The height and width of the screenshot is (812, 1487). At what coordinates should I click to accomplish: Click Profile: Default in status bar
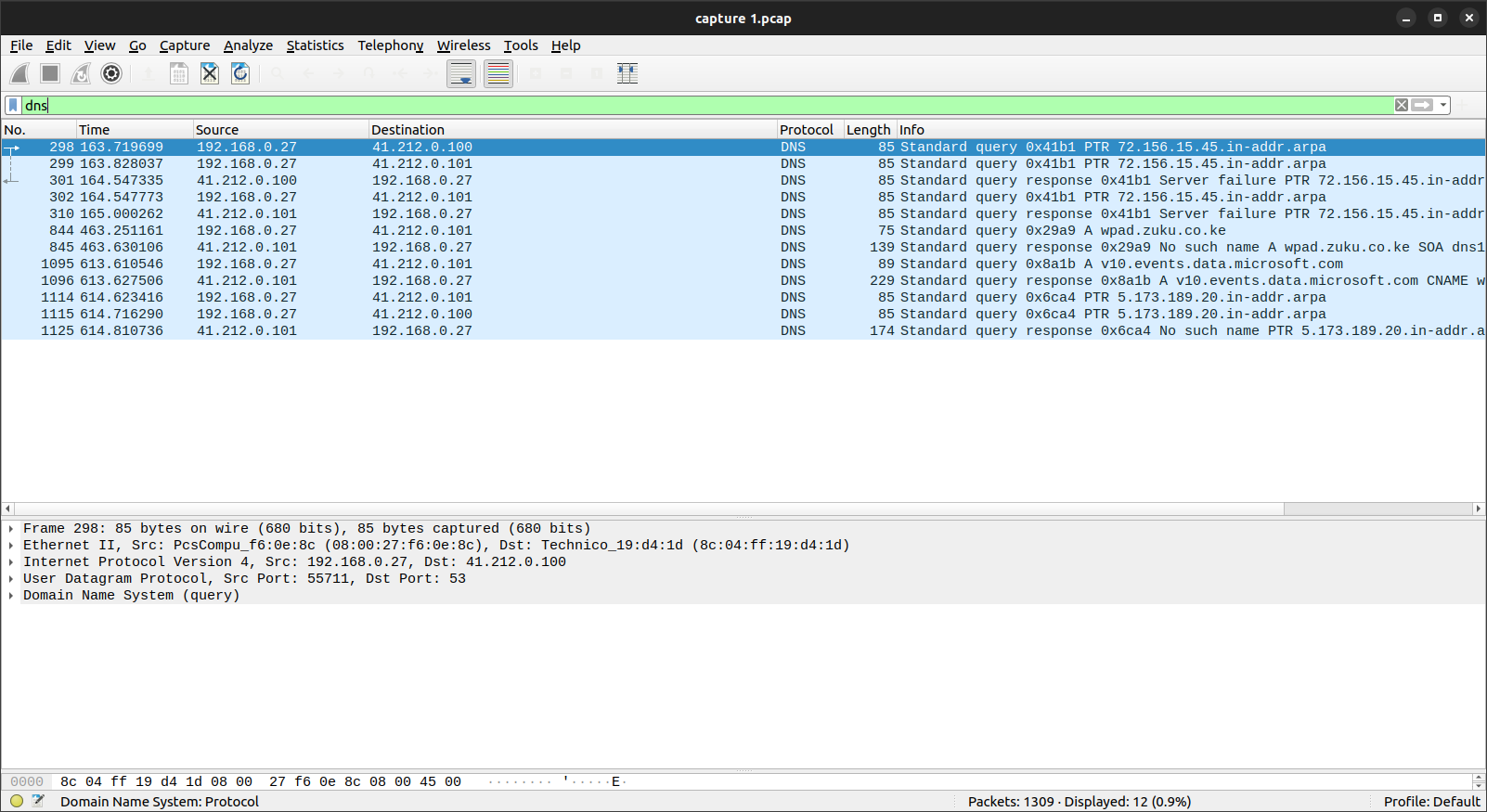(1431, 802)
